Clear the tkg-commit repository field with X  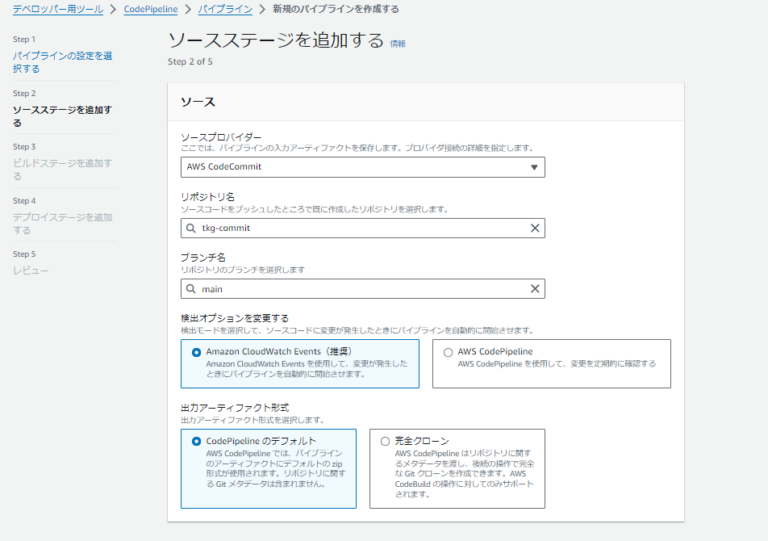coord(535,228)
